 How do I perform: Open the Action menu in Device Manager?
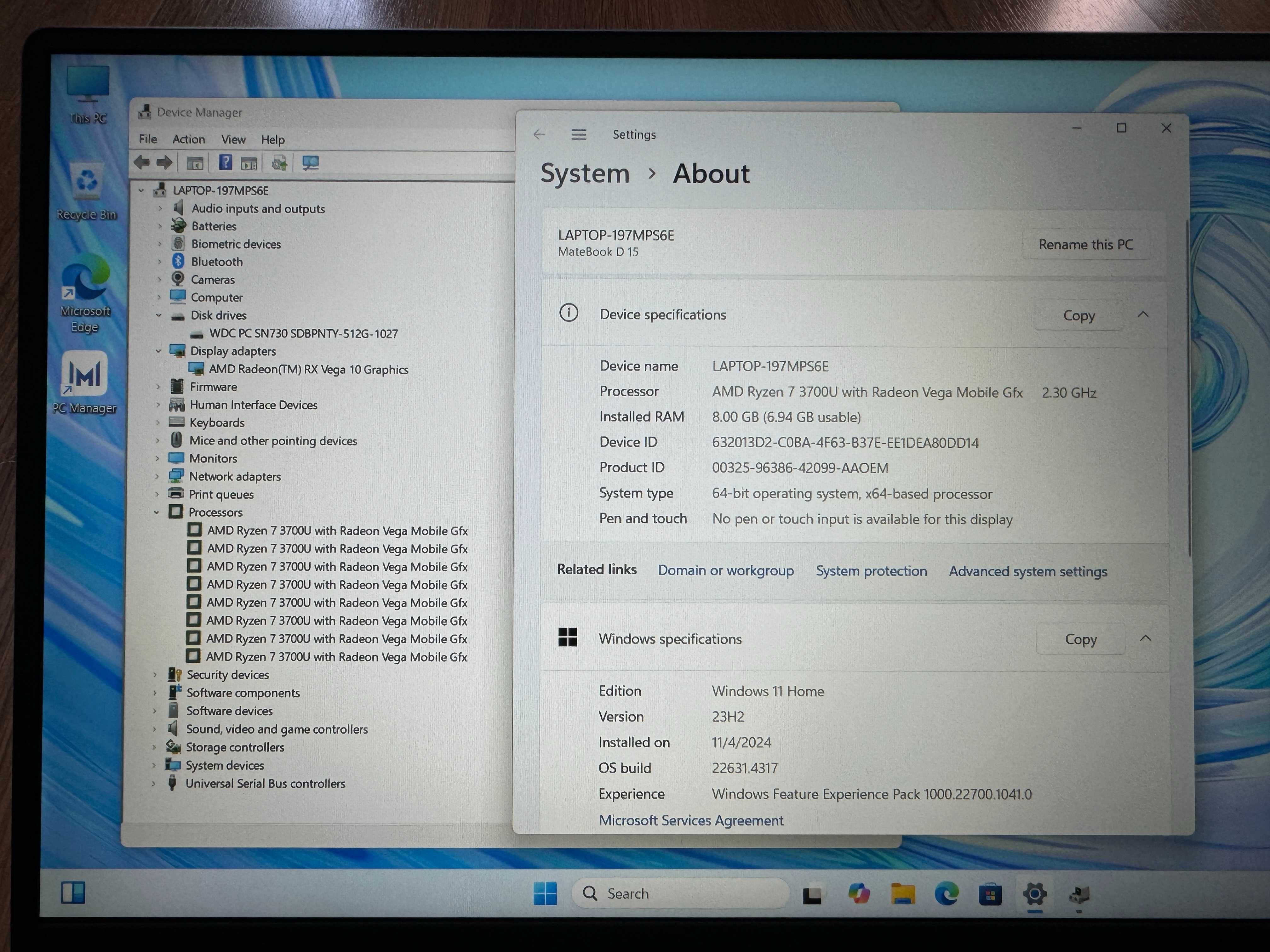[x=188, y=139]
